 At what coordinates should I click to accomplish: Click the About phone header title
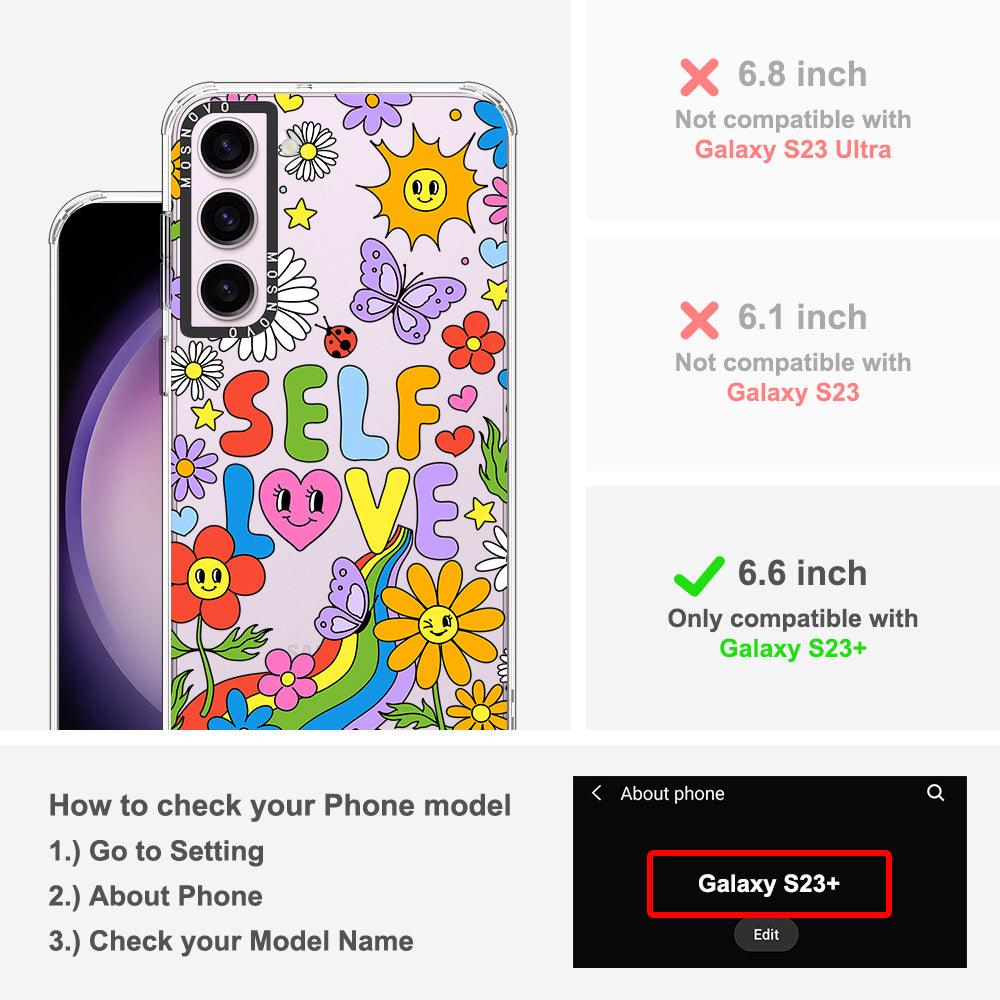coord(672,793)
